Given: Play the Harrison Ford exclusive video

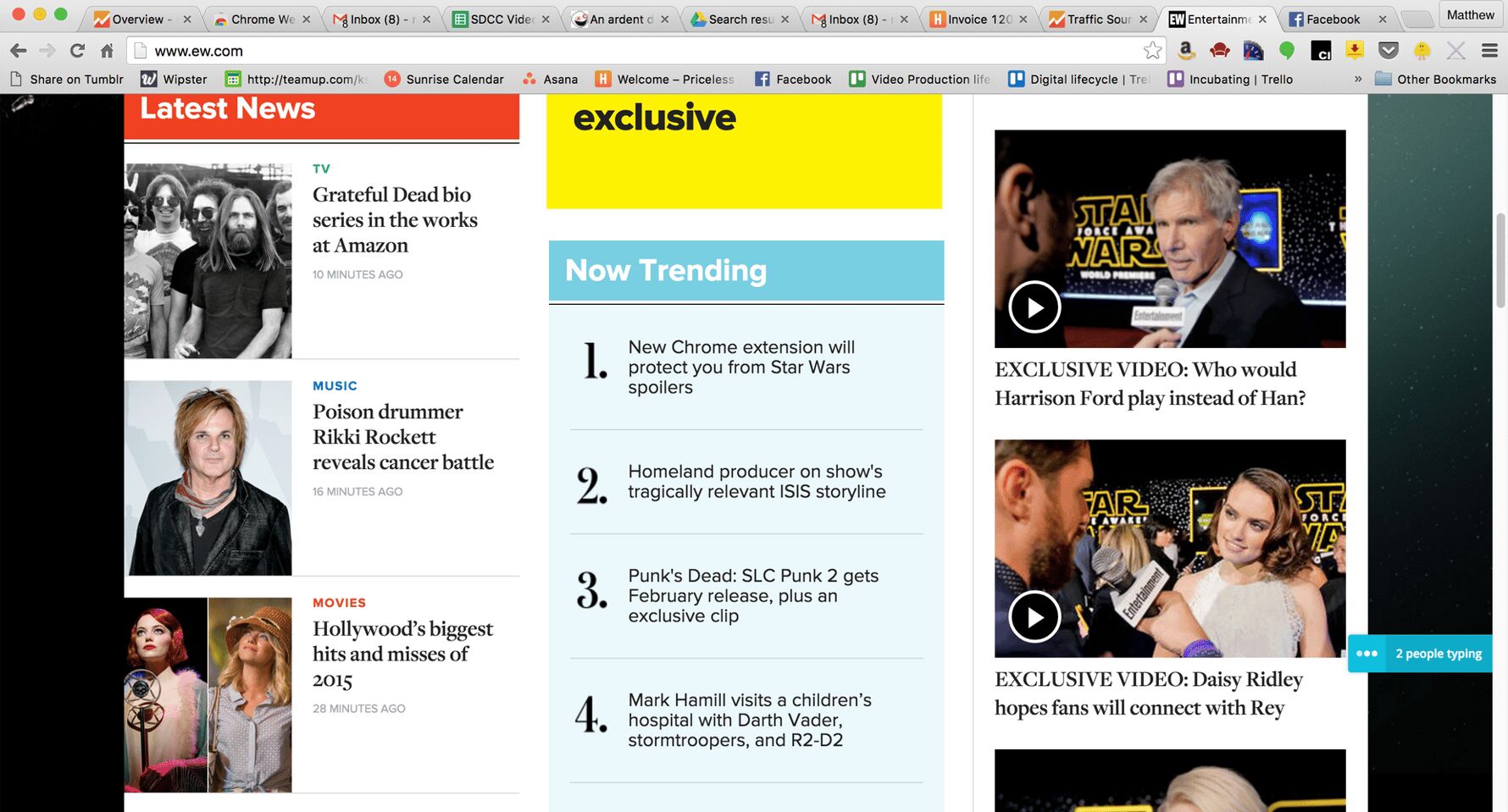Looking at the screenshot, I should pos(1034,307).
